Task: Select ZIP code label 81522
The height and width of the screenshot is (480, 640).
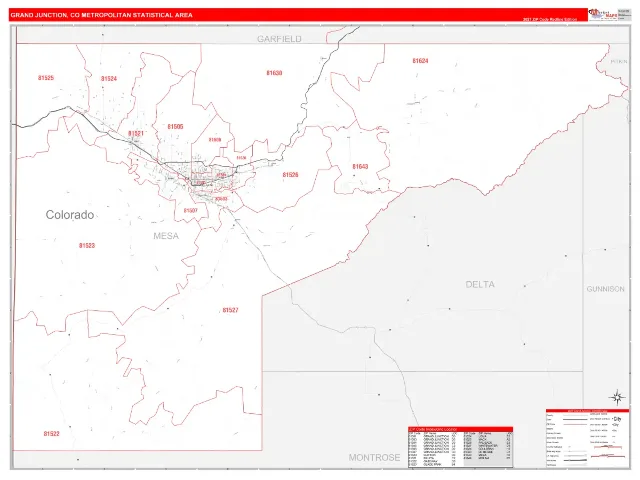Action: point(51,433)
